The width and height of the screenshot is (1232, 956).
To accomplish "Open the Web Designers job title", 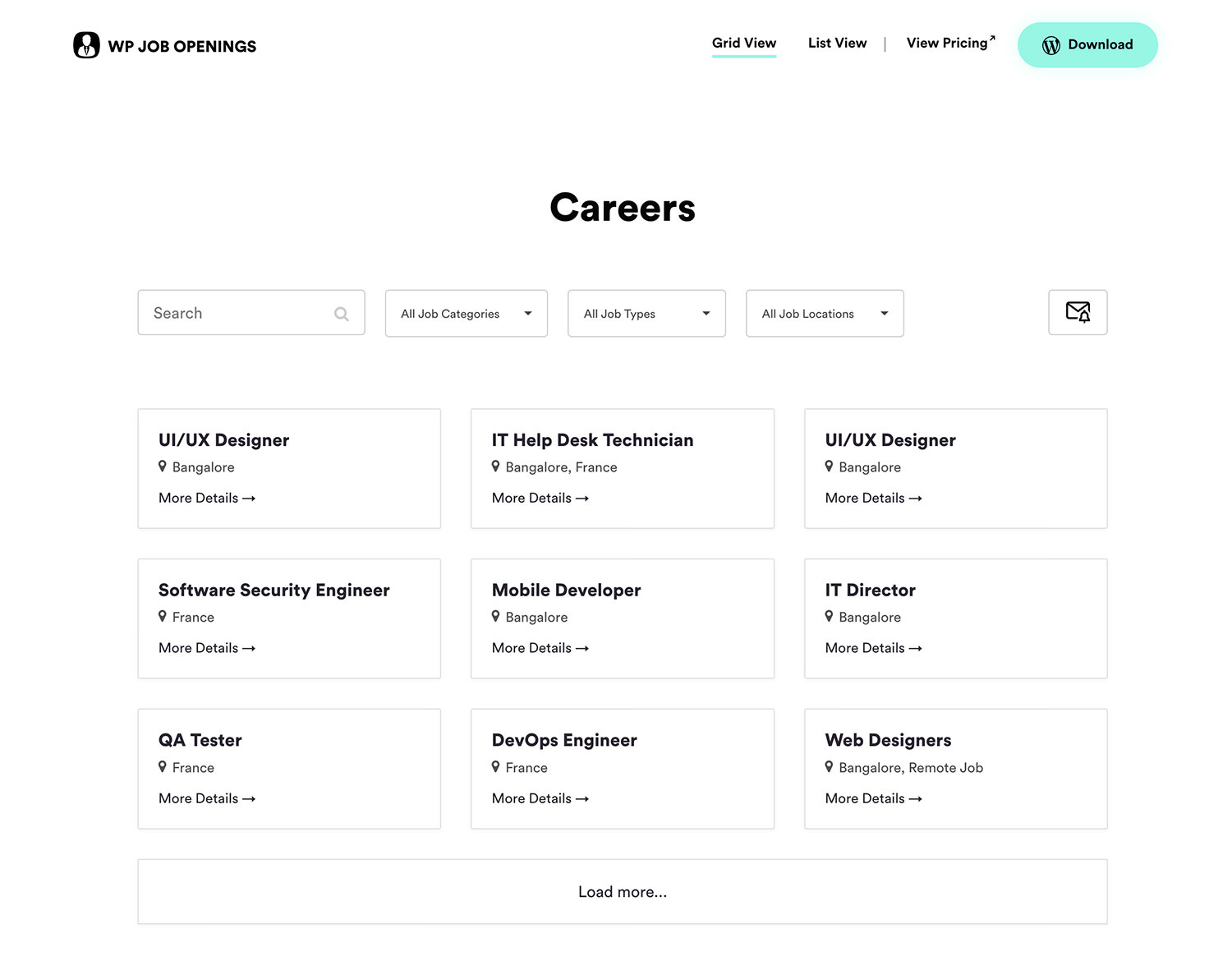I will [x=888, y=741].
